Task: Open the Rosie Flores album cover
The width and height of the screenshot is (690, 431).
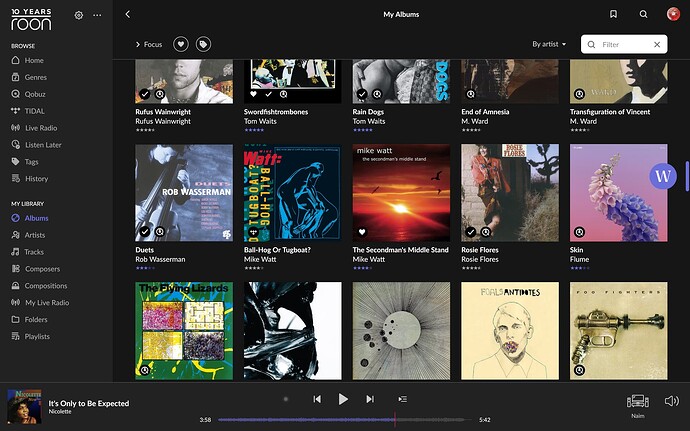Action: click(x=510, y=193)
